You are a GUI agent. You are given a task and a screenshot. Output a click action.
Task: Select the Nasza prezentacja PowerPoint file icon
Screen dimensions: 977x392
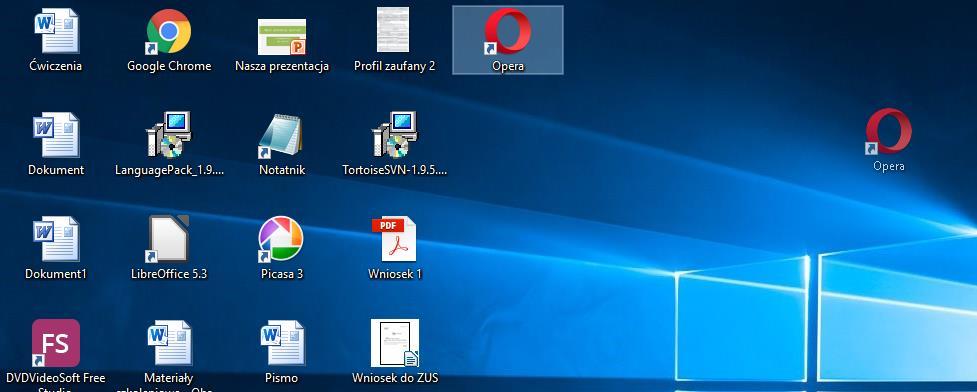click(x=282, y=37)
